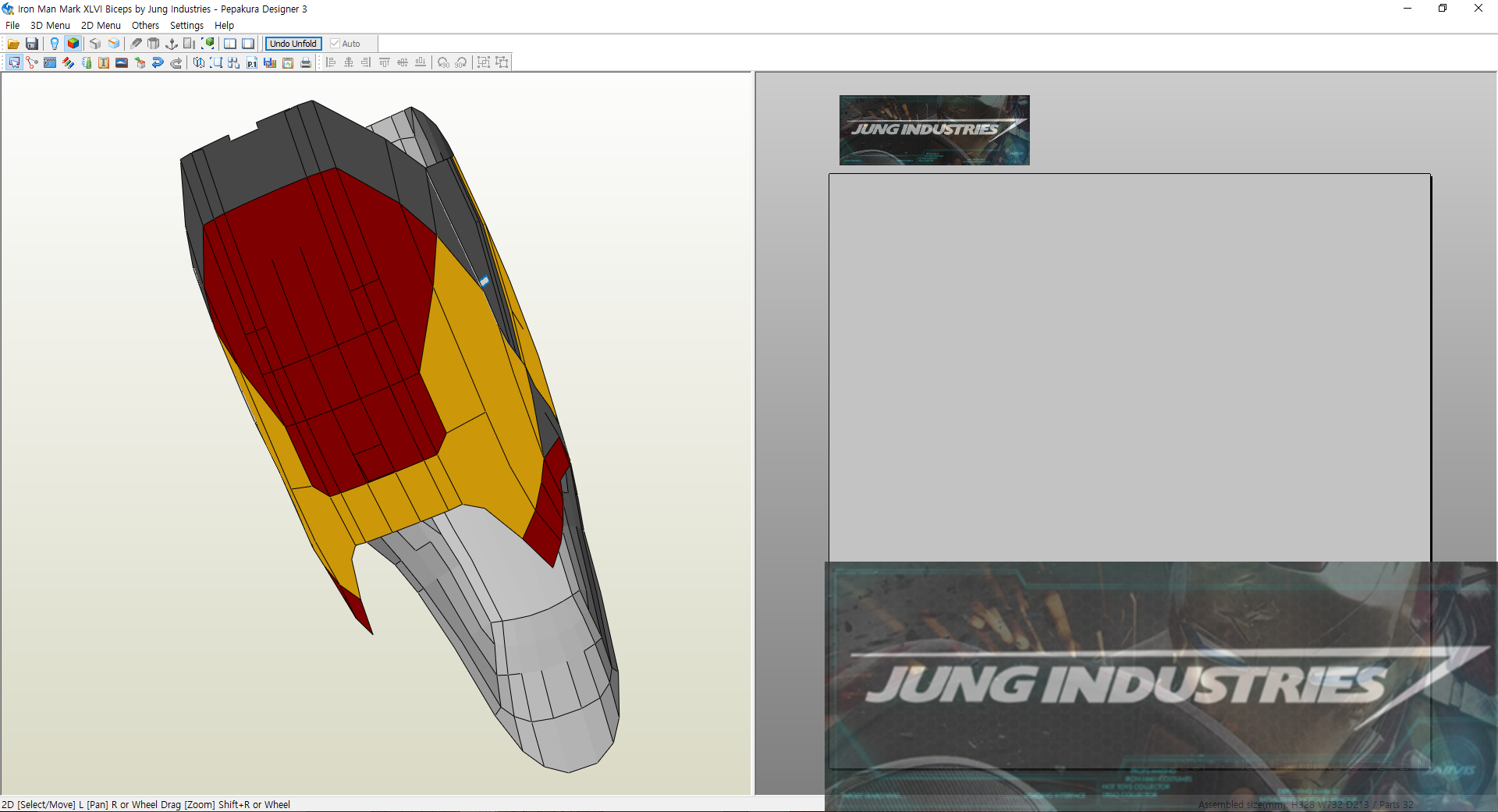Click the Align Bottom icon

click(x=421, y=62)
